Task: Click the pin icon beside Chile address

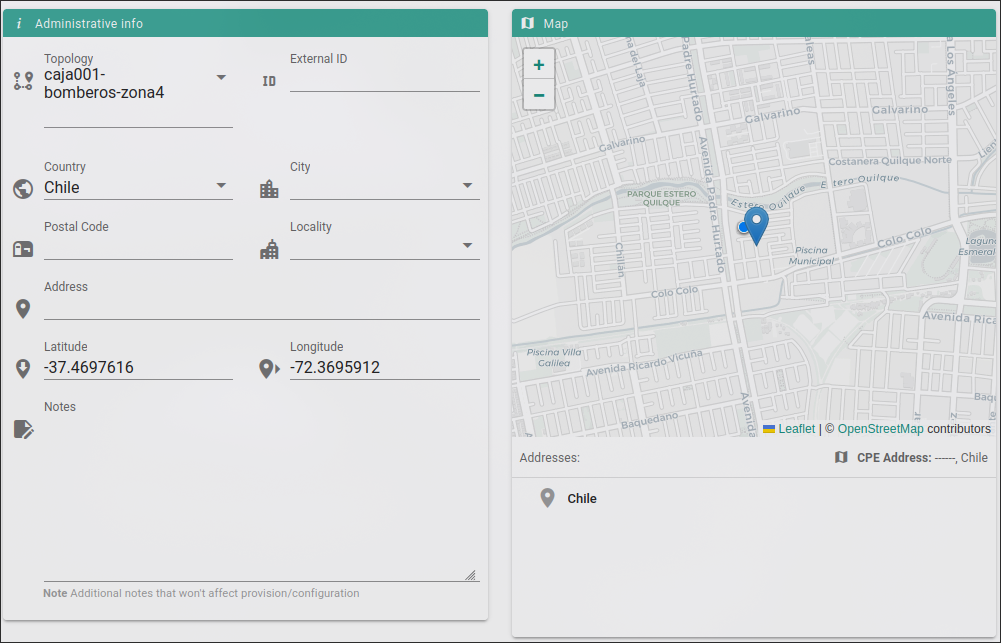Action: pyautogui.click(x=547, y=498)
